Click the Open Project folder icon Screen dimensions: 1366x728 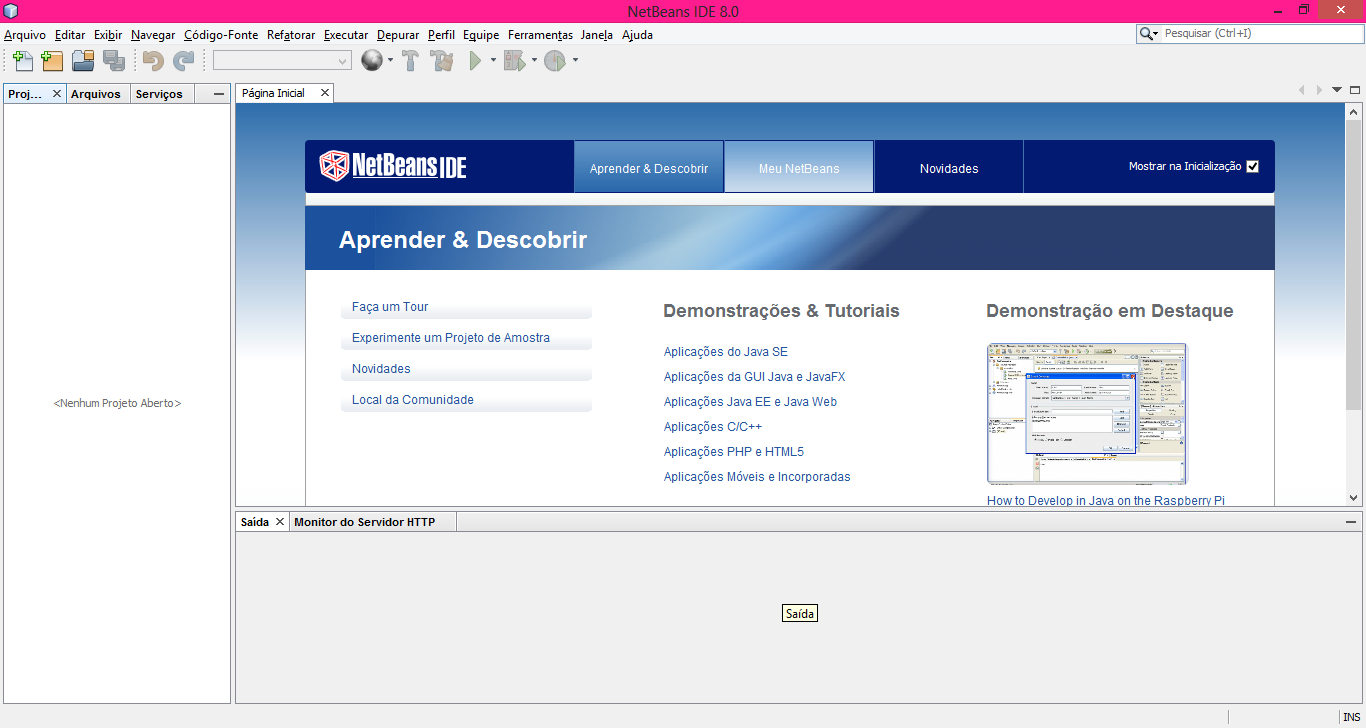pyautogui.click(x=83, y=61)
